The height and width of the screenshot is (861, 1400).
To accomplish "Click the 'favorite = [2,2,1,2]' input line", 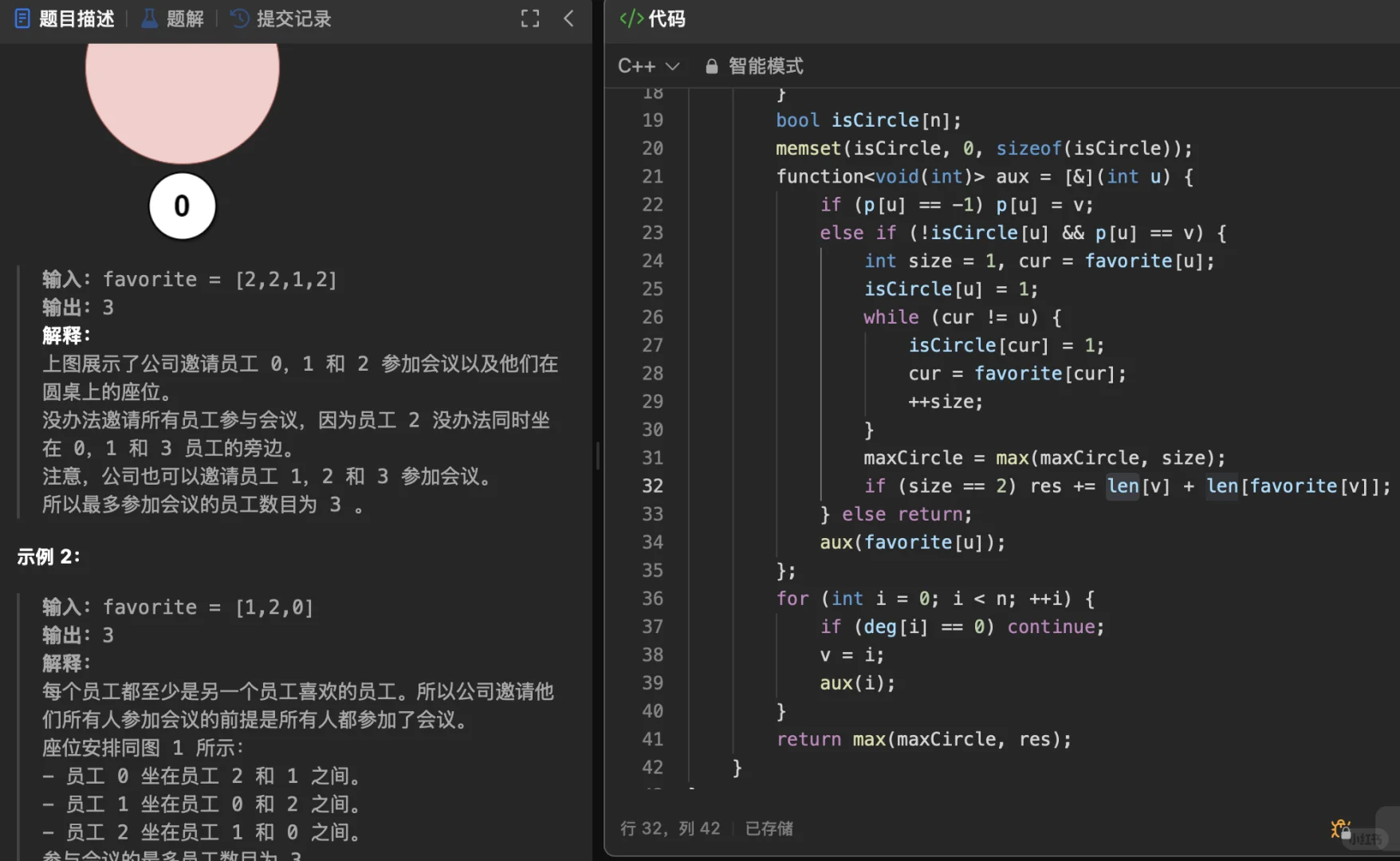I will 220,280.
